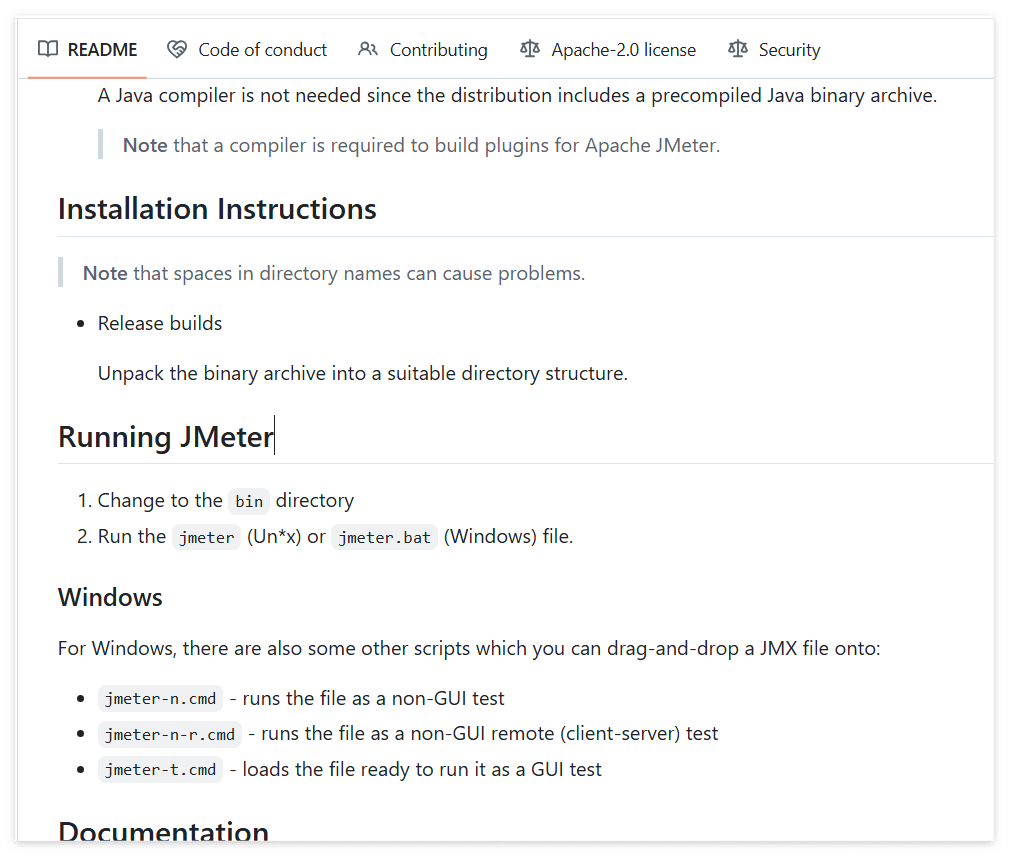Open the Apache-2.0 license tab
Viewport: 1009px width, 856px height.
pyautogui.click(x=608, y=50)
